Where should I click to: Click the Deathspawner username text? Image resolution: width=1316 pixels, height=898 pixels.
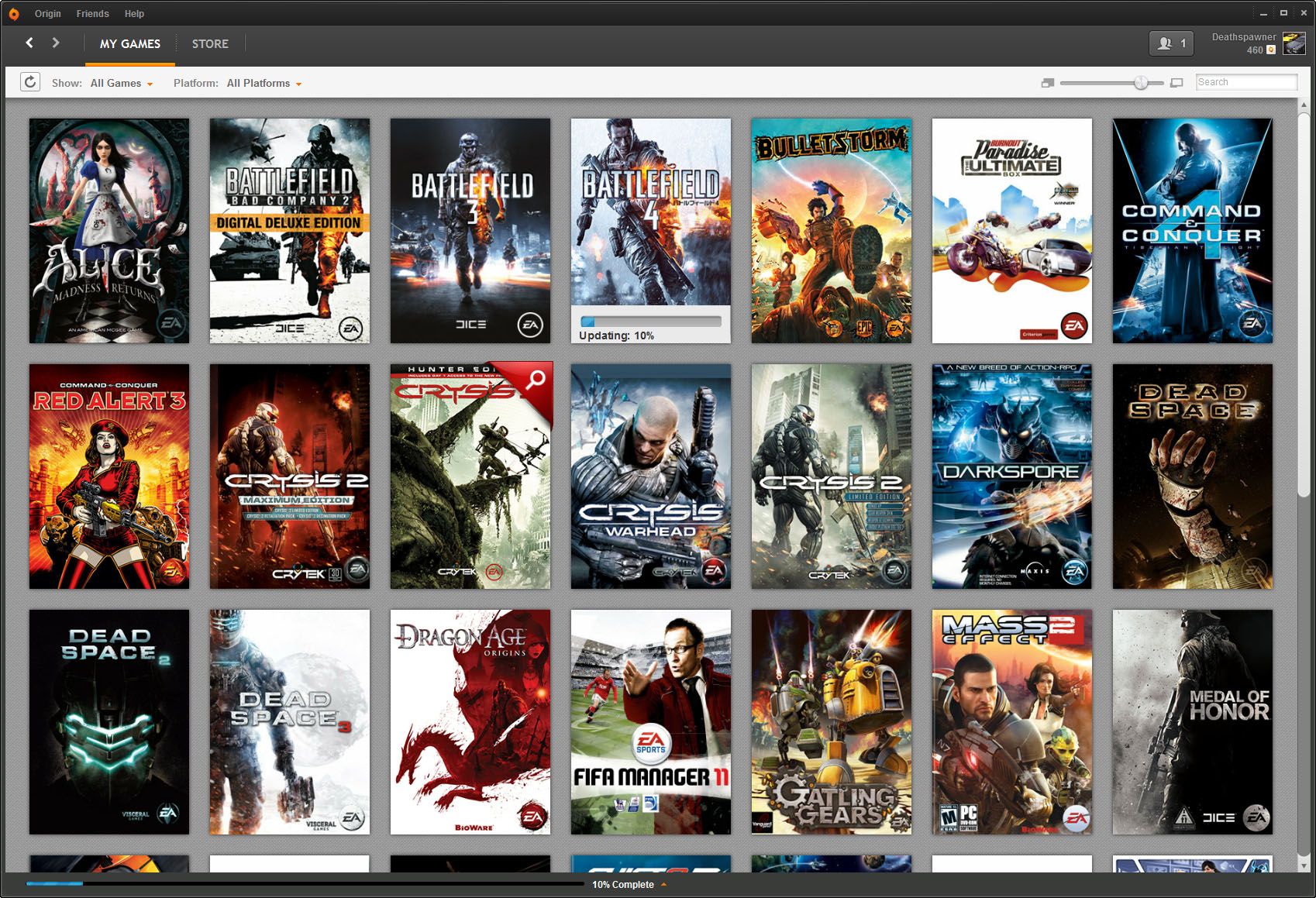[x=1244, y=36]
